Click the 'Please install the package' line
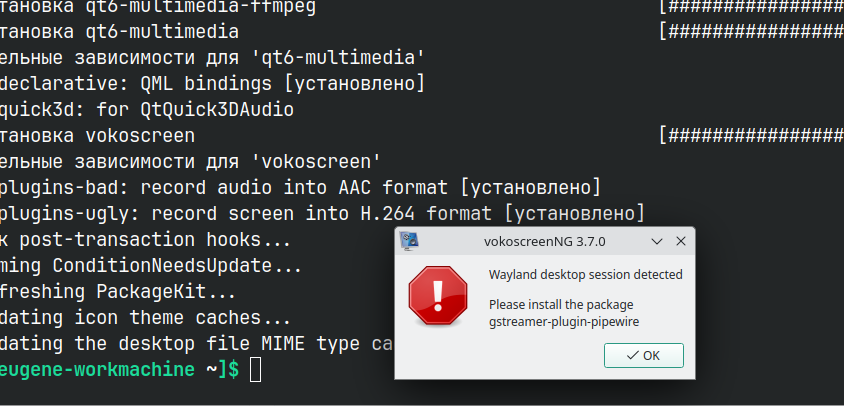The width and height of the screenshot is (844, 406). [561, 305]
